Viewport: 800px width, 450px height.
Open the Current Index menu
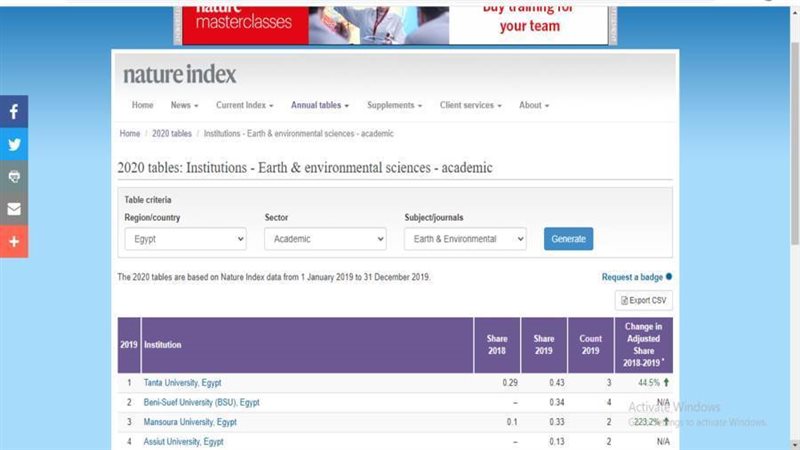246,105
